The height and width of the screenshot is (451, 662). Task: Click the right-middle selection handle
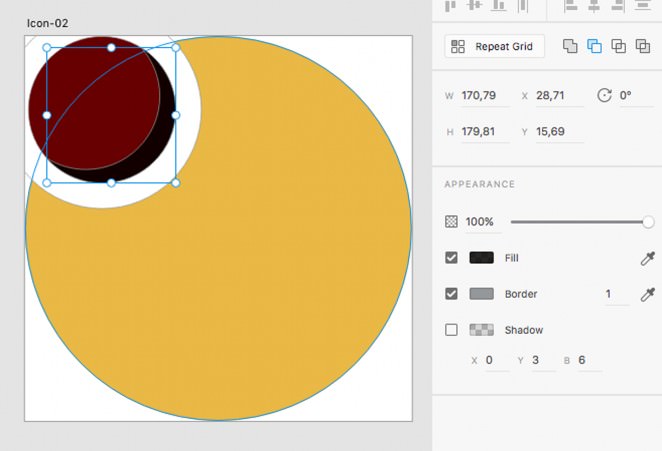click(x=176, y=115)
